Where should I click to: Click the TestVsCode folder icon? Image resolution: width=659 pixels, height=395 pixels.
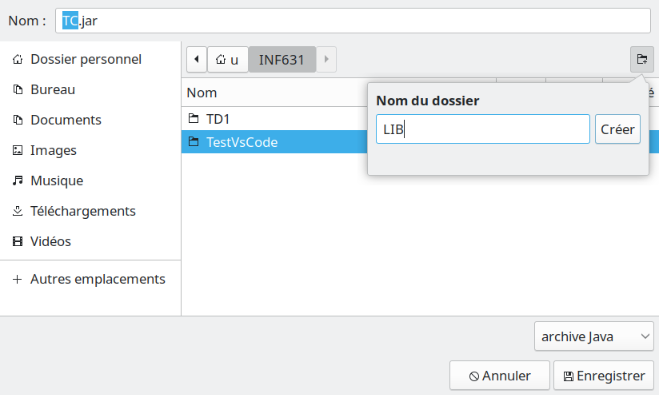[193, 142]
